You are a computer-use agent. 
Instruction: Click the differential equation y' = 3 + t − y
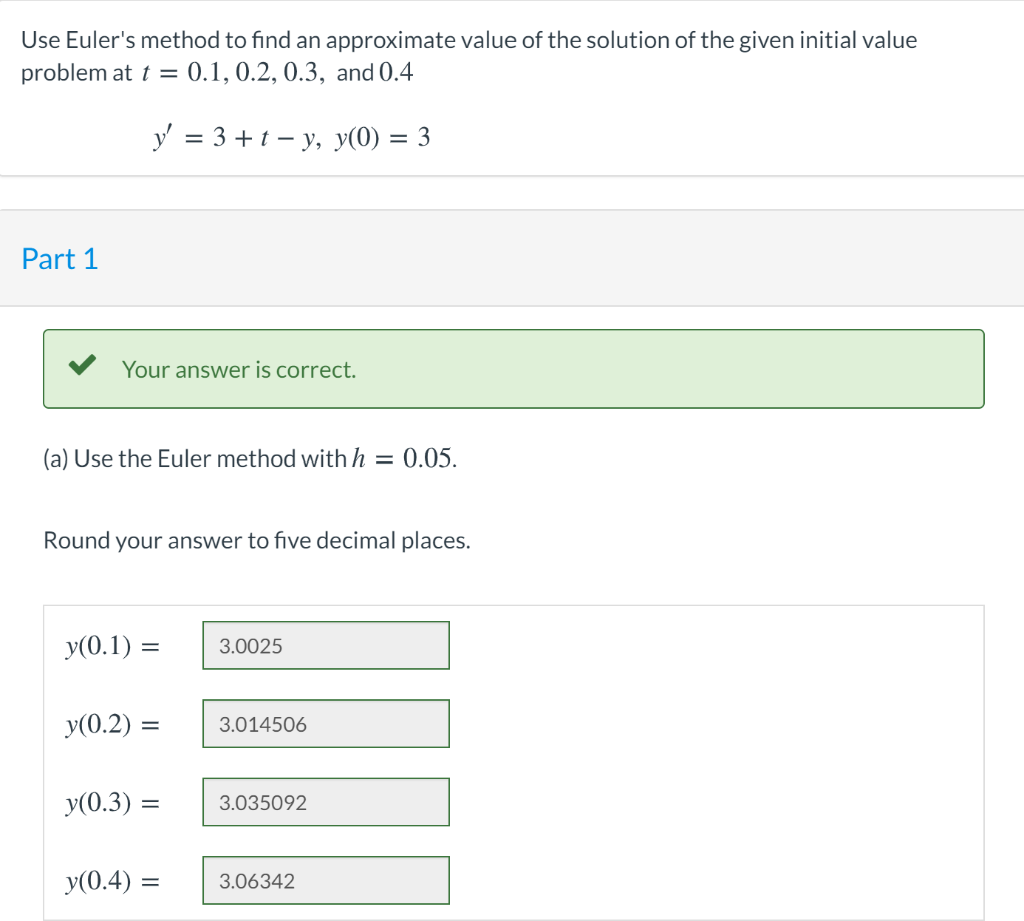pos(236,138)
